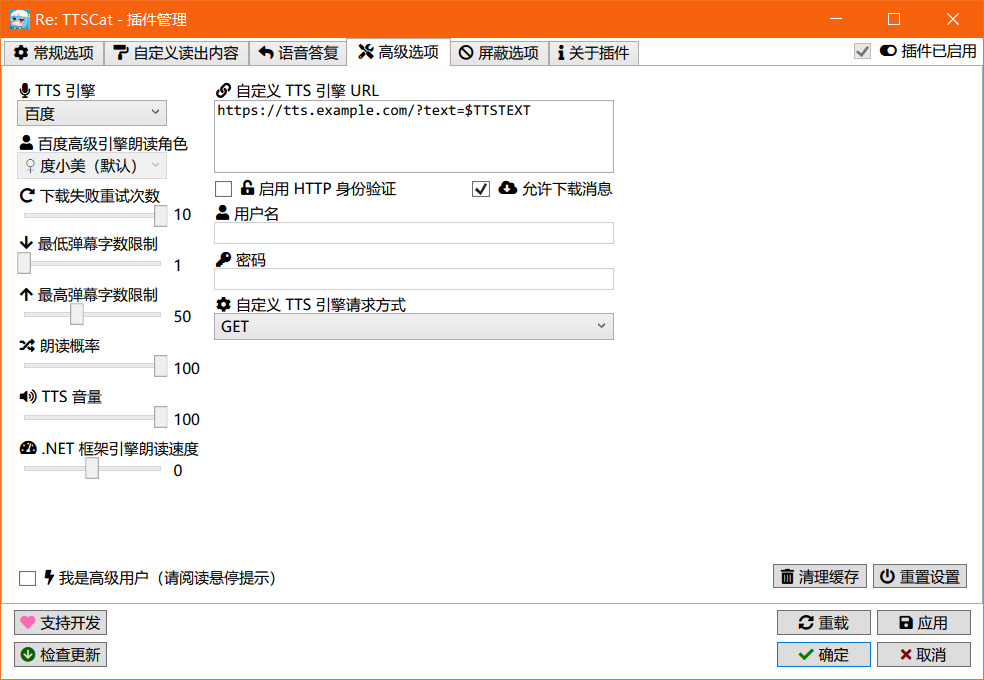Click the cloud download icon beside 允许下载消息

tap(508, 188)
